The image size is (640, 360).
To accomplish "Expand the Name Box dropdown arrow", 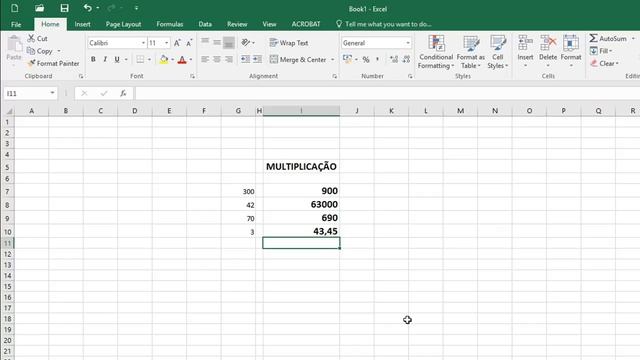I will tap(52, 93).
